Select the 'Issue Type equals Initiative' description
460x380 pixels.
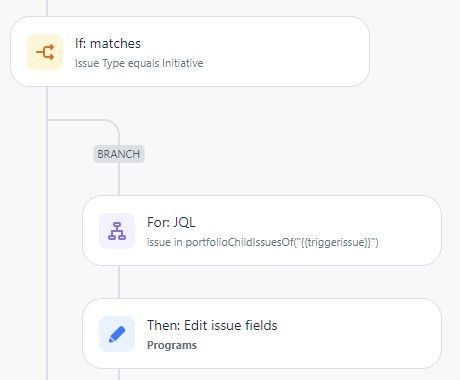click(x=139, y=63)
